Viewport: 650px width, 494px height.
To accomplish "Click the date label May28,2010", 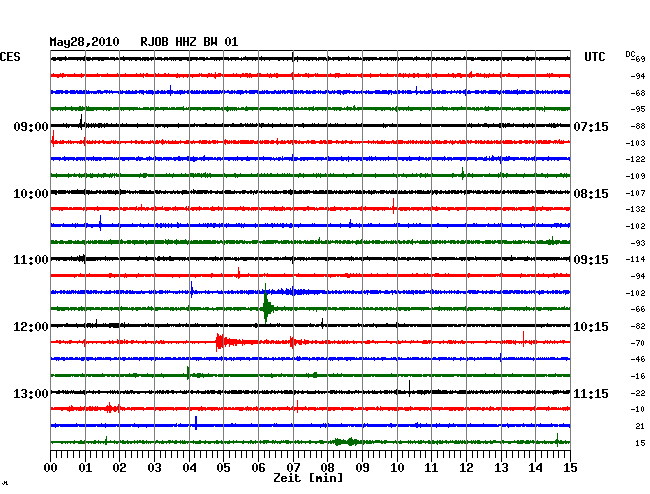I will 85,42.
